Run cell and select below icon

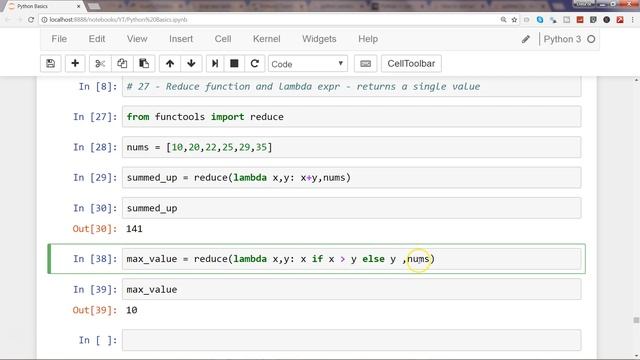click(x=215, y=64)
